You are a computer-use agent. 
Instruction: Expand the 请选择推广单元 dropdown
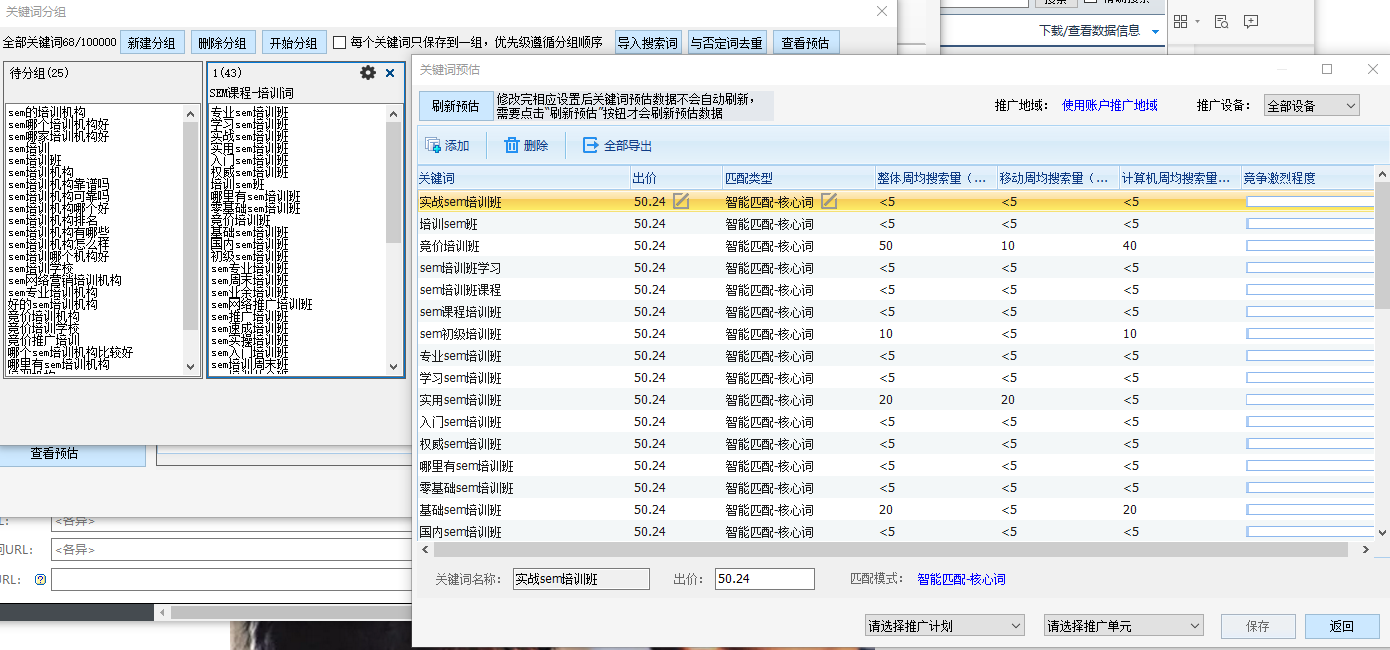(1123, 626)
